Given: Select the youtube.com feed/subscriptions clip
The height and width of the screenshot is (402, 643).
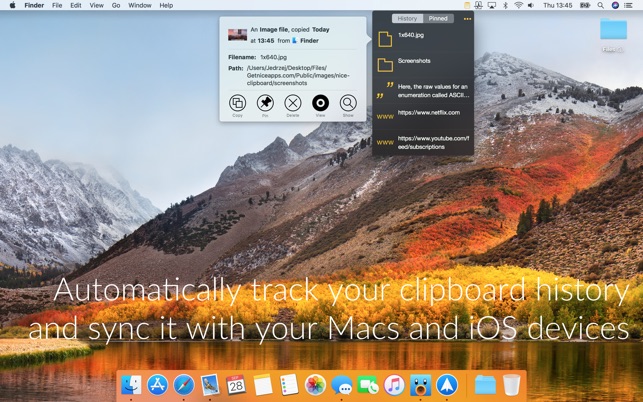Looking at the screenshot, I should [x=423, y=142].
